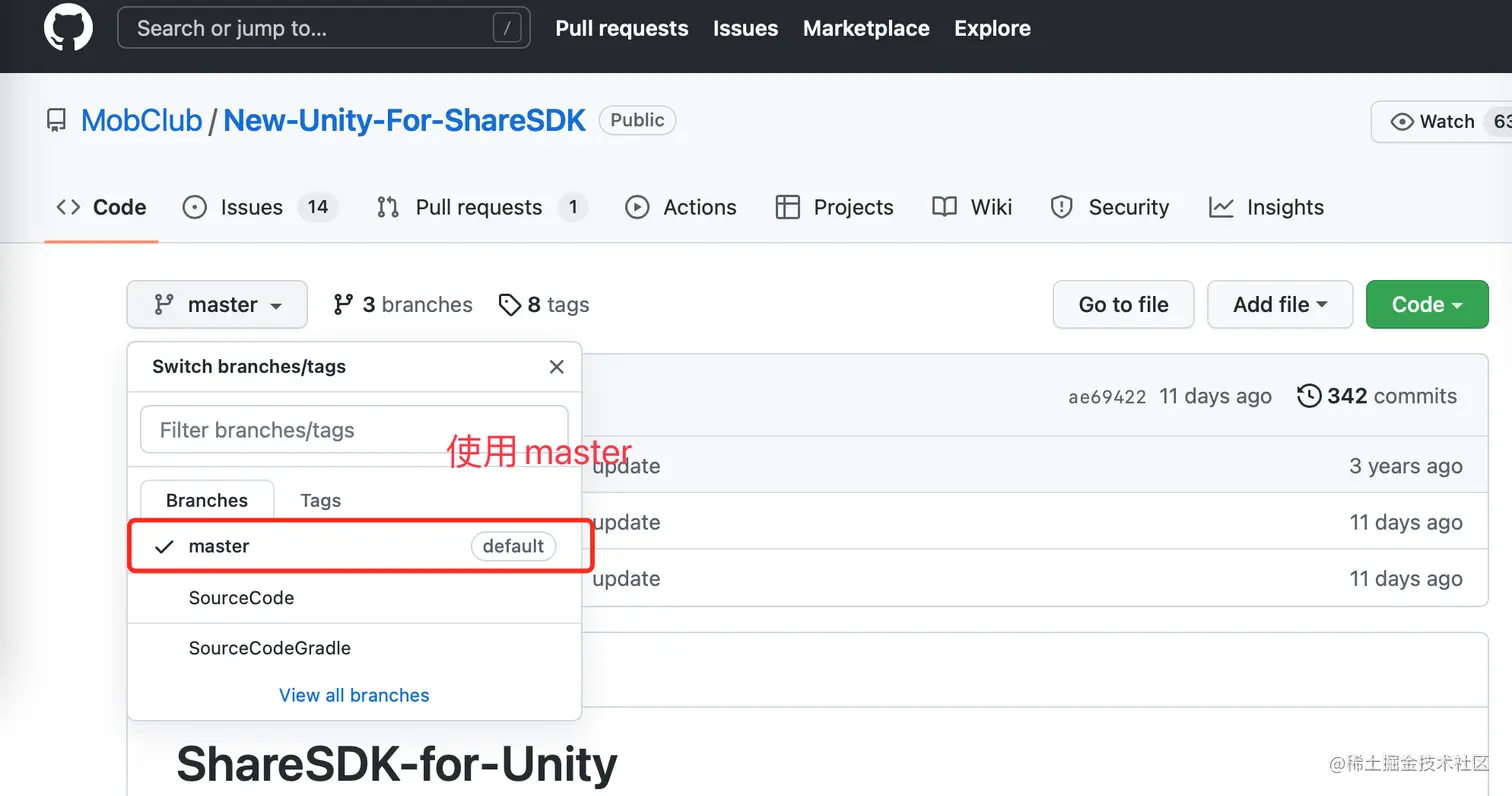Open the 342 commits history
This screenshot has width=1512, height=796.
(x=1377, y=396)
